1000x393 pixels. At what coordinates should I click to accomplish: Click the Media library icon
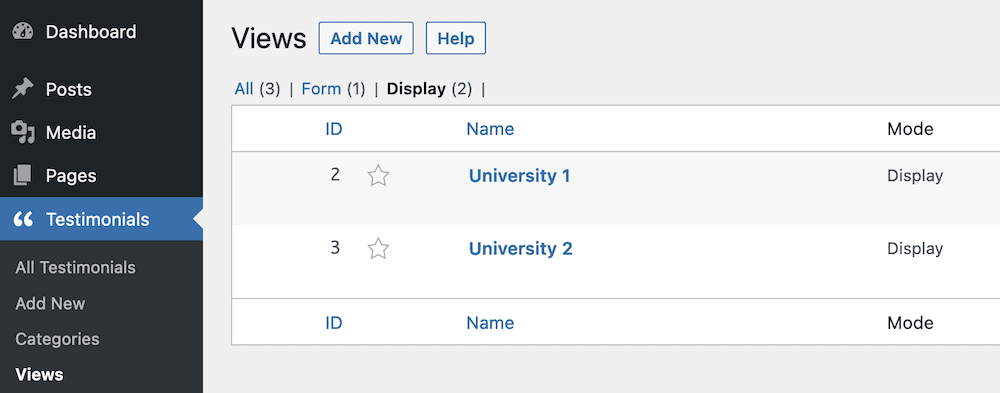[23, 133]
